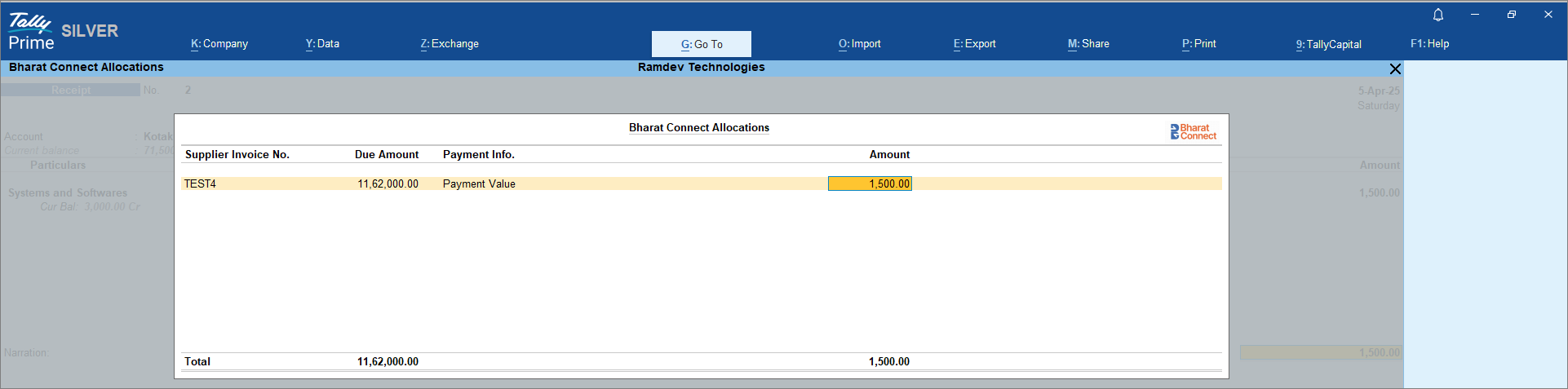
Task: Restore down the application window
Action: pos(1511,15)
